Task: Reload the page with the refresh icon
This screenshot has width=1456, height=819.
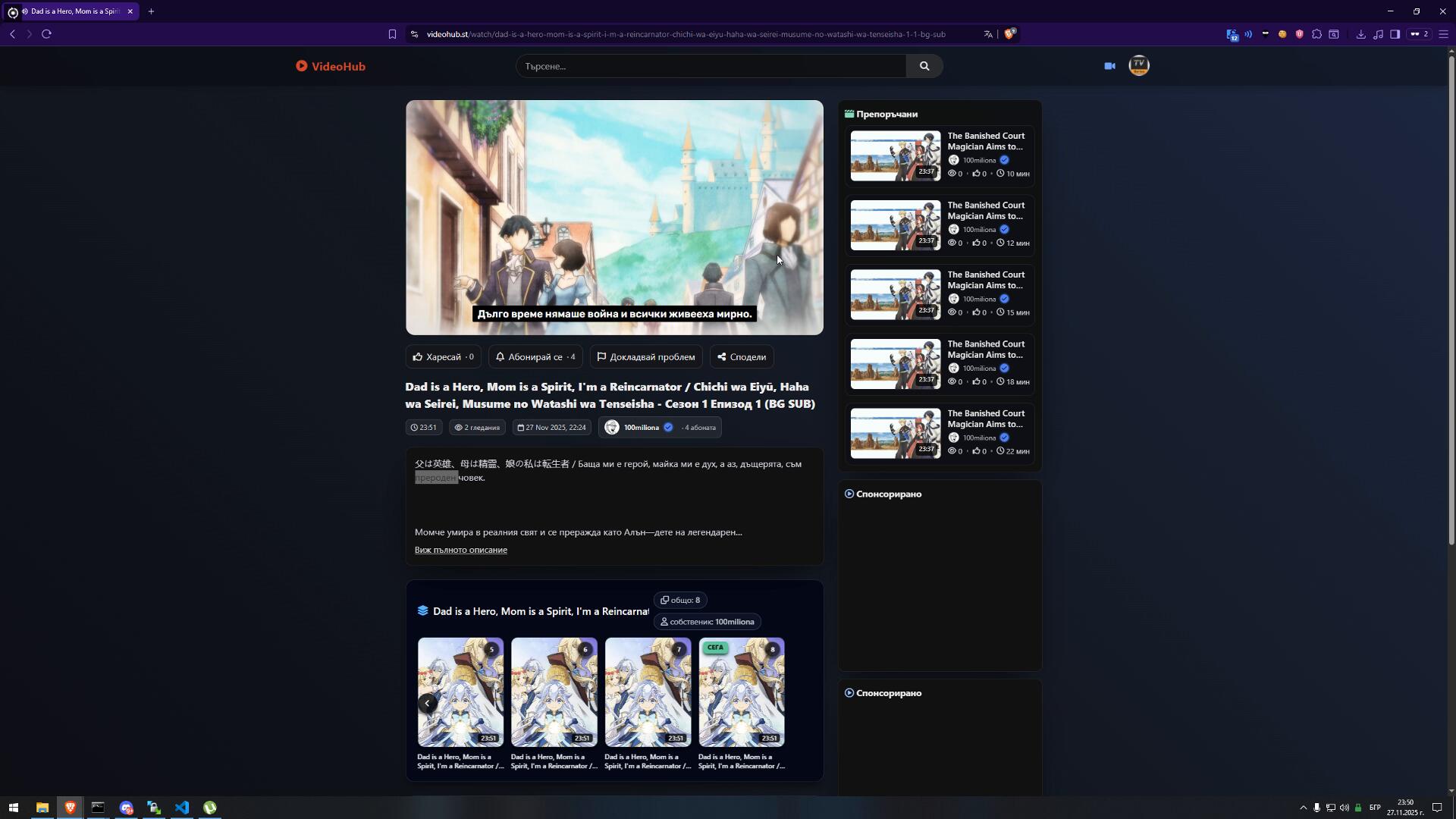Action: coord(46,34)
